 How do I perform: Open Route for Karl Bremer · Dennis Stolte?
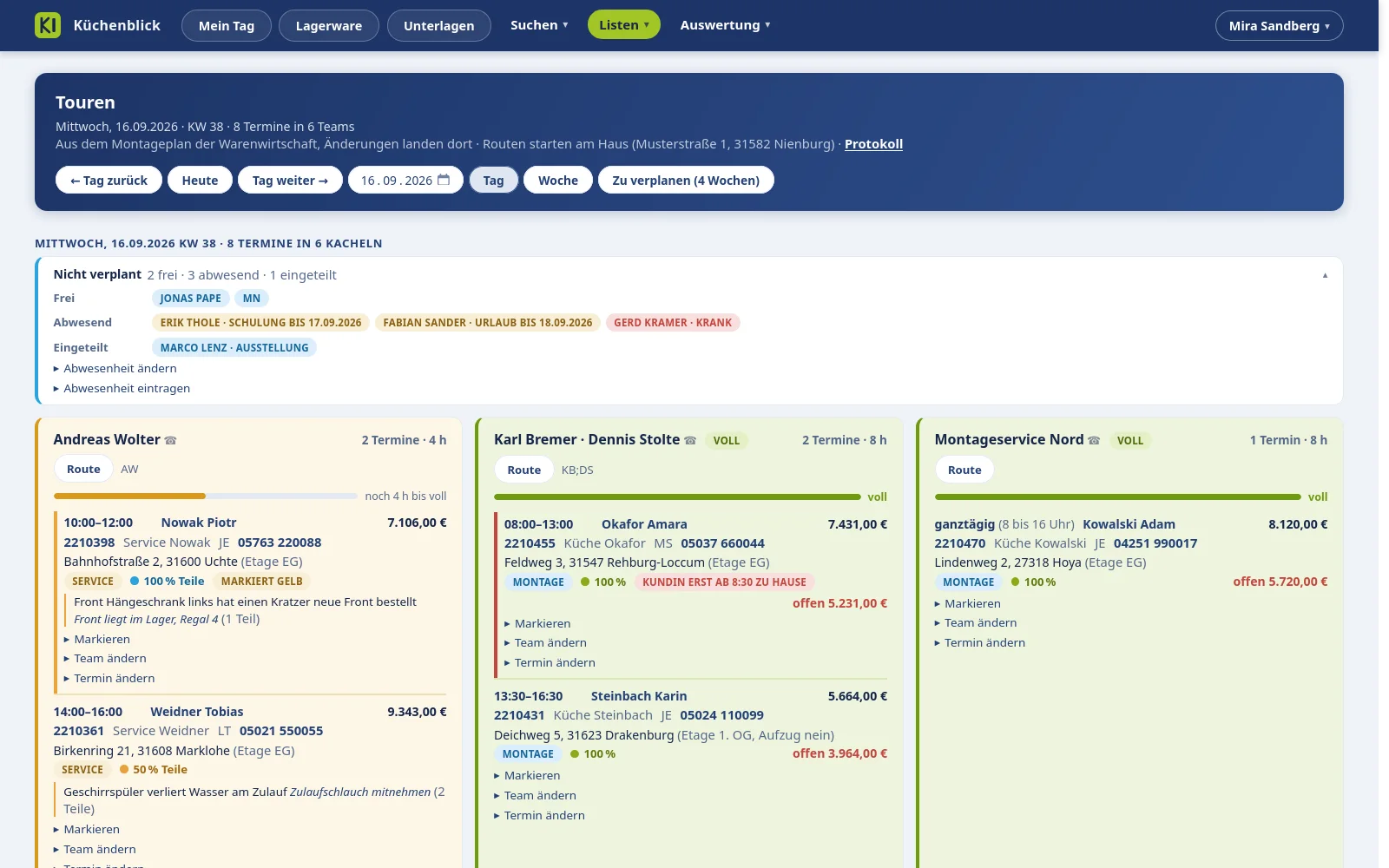(x=524, y=470)
